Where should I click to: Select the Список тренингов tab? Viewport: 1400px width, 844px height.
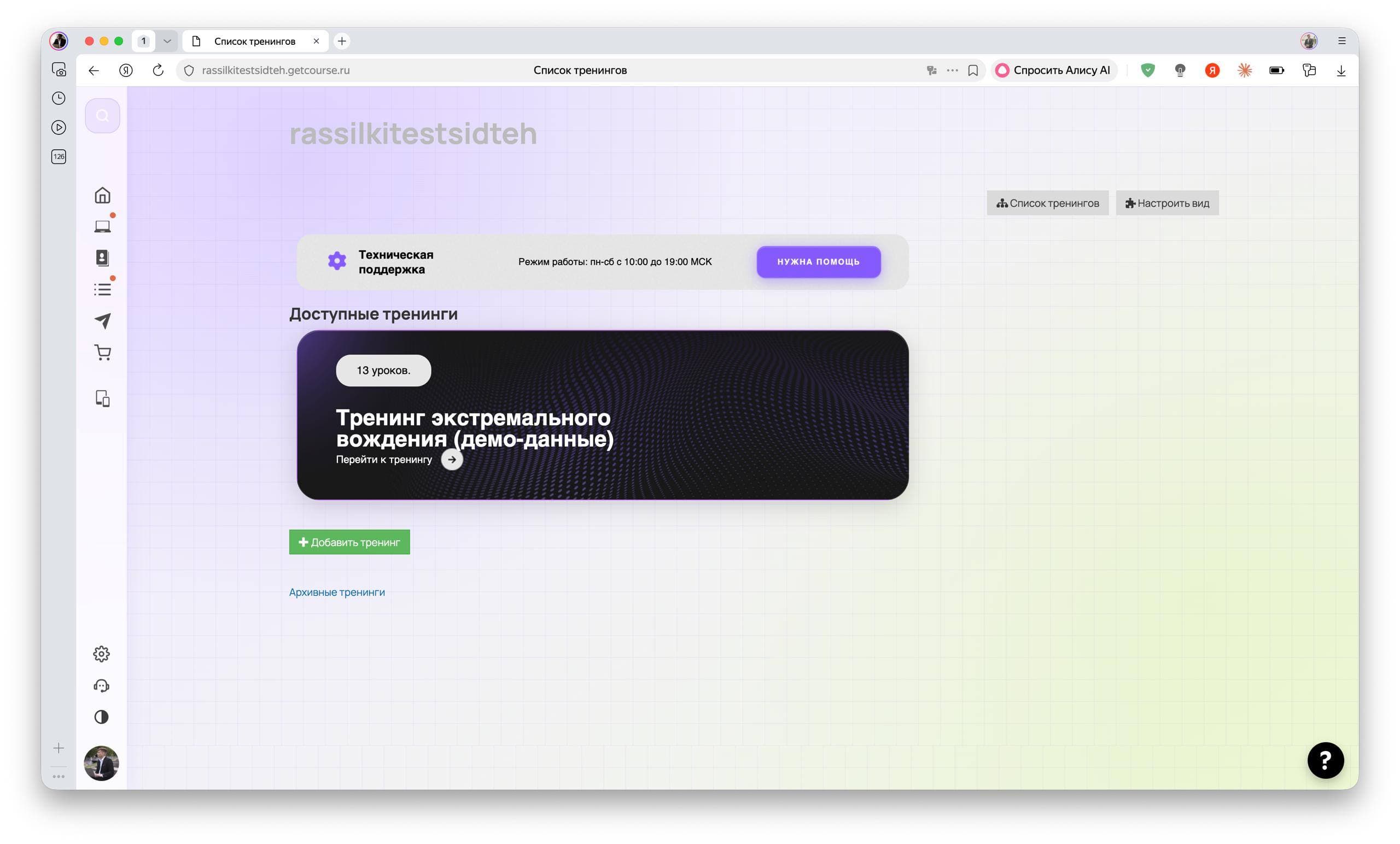[254, 41]
